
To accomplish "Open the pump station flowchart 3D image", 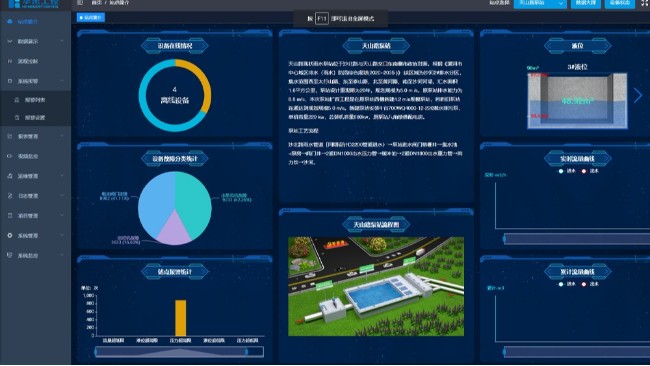I will (x=376, y=286).
